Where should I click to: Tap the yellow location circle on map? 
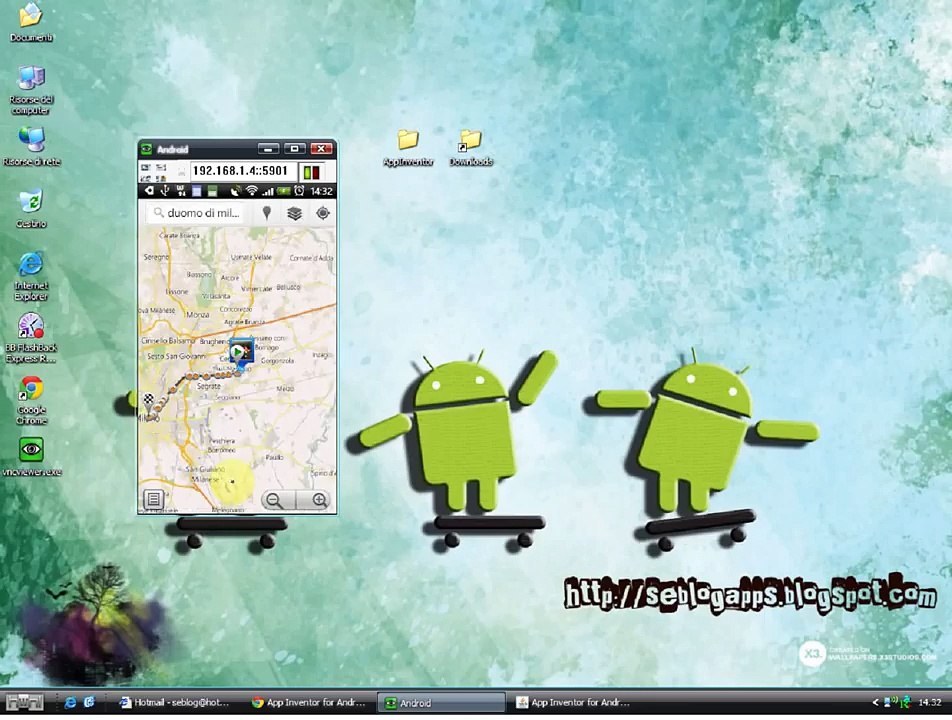[233, 481]
